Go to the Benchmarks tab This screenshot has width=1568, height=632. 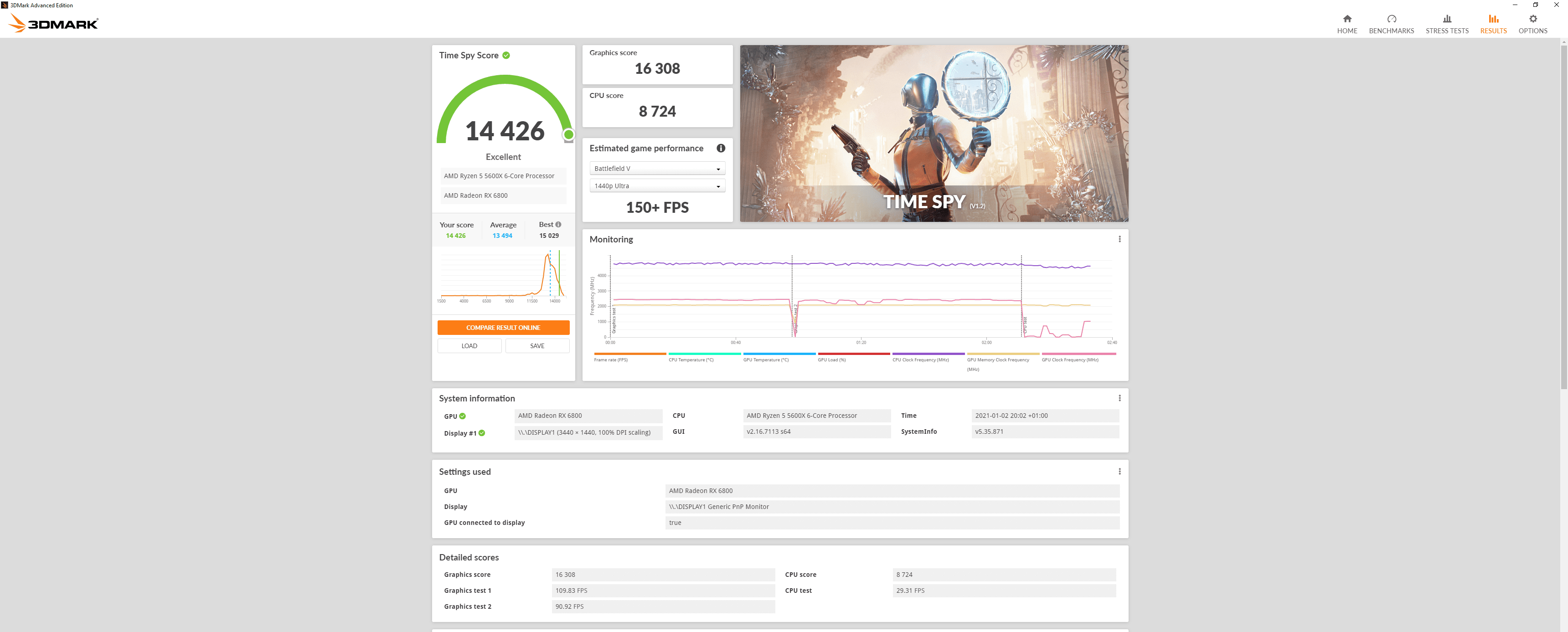coord(1391,24)
